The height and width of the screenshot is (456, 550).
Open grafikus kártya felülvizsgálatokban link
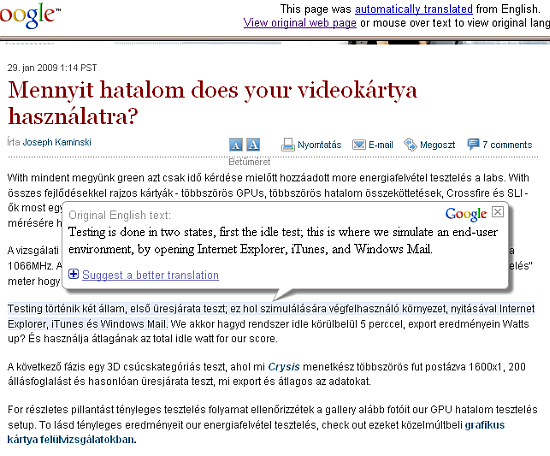click(x=256, y=432)
